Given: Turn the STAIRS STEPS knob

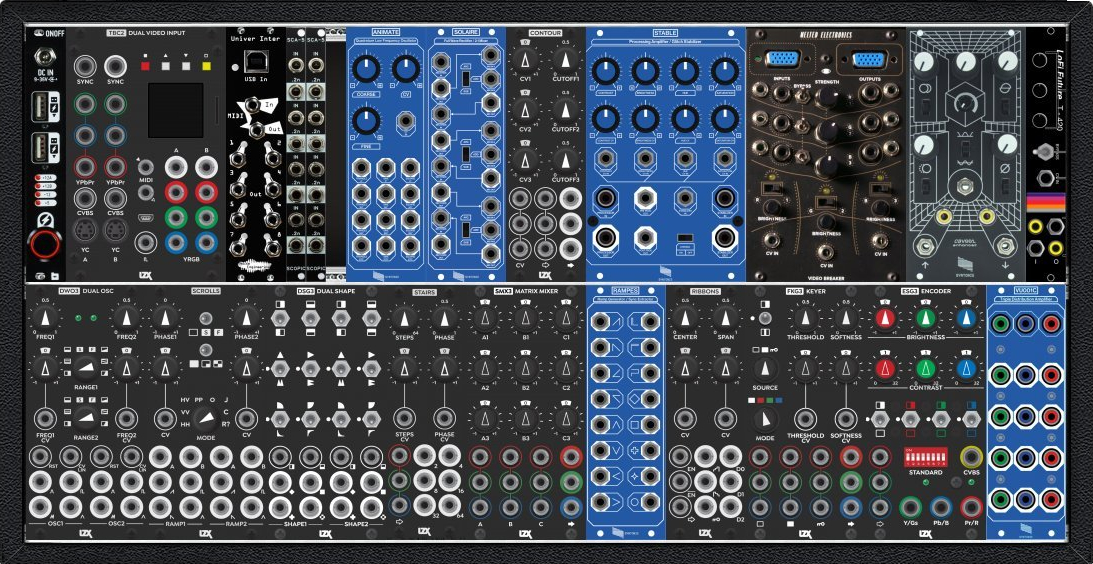Looking at the screenshot, I should 403,319.
